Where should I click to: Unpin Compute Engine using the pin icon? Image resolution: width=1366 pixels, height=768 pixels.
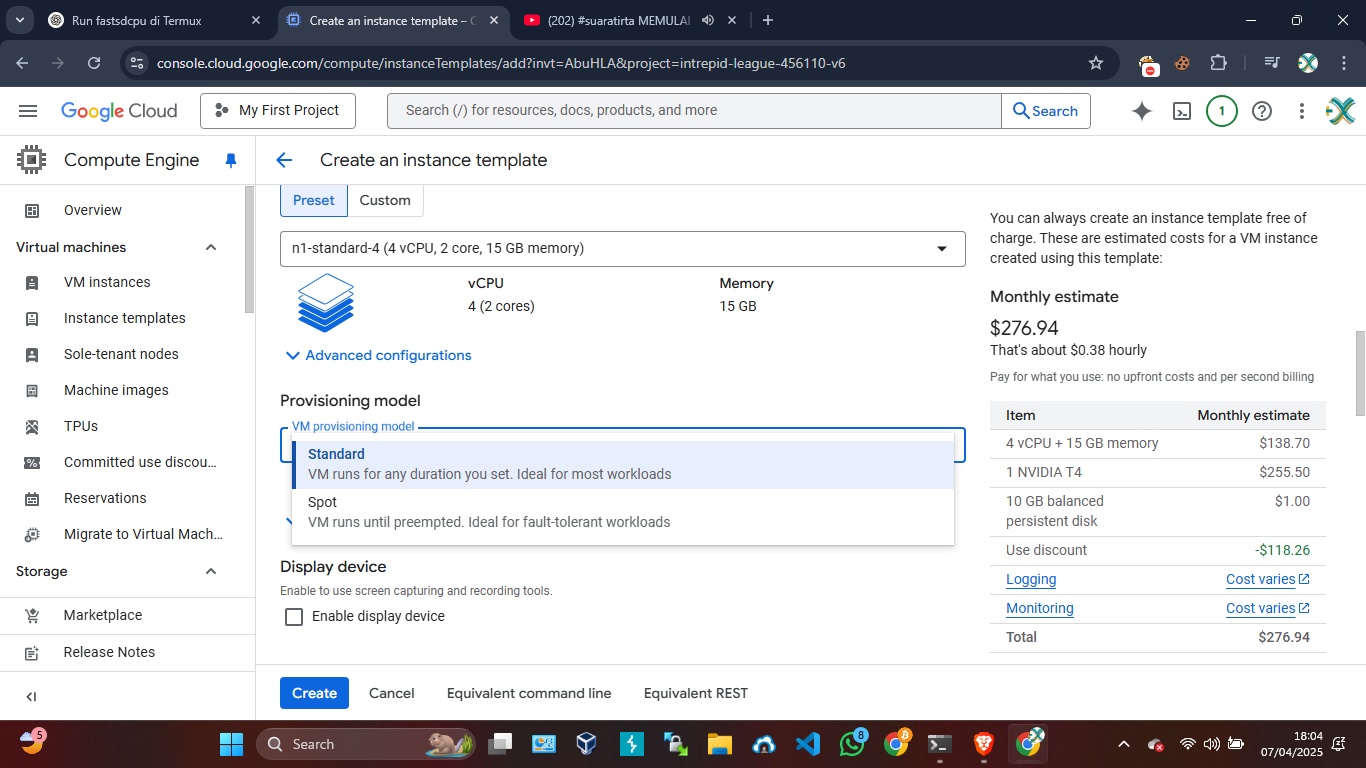coord(231,160)
